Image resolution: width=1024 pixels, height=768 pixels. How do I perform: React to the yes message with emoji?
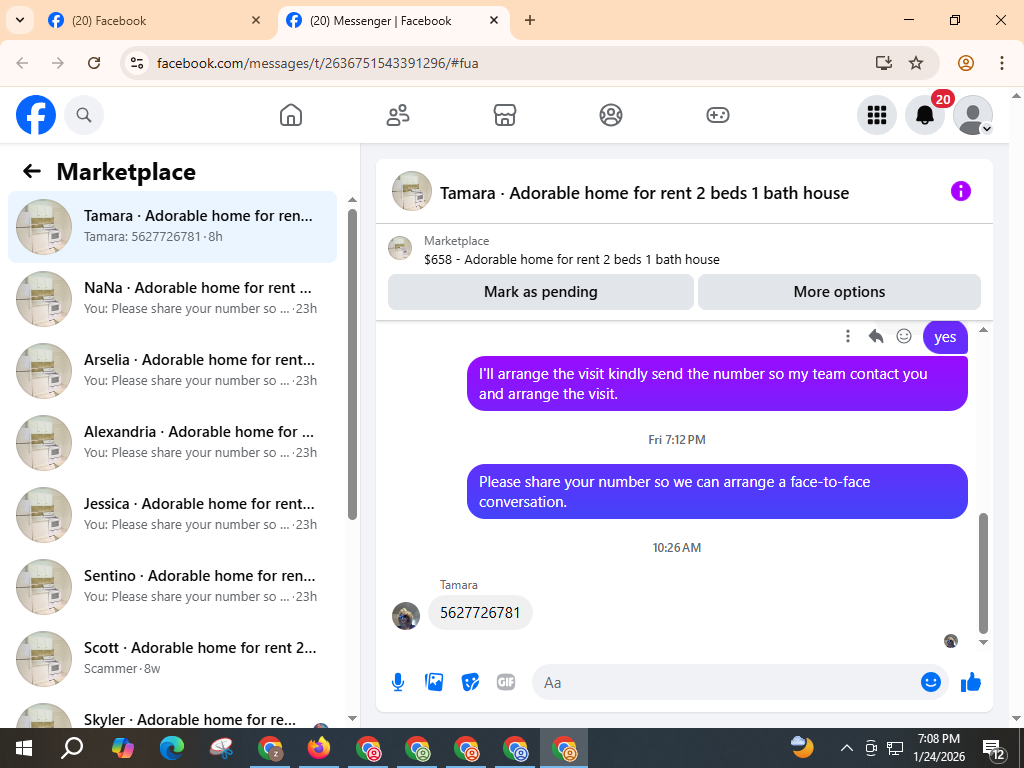click(x=904, y=336)
